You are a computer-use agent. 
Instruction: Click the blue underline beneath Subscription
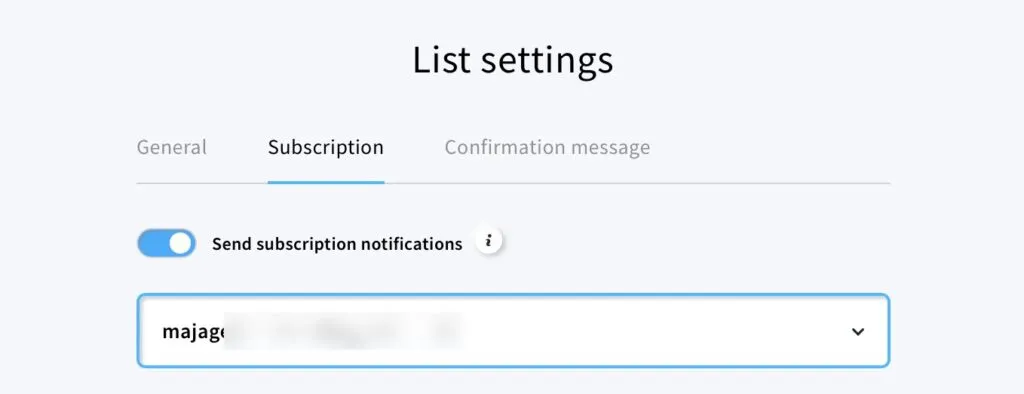click(326, 182)
